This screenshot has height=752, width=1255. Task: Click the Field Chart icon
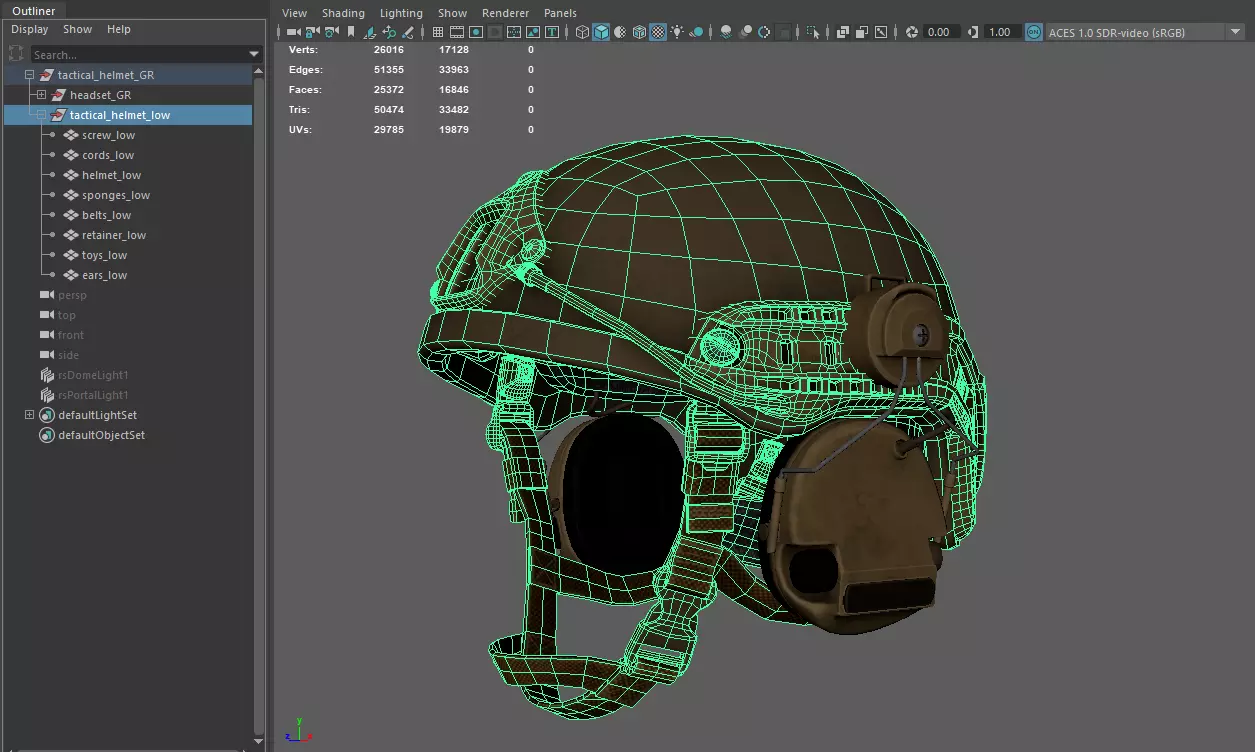514,32
